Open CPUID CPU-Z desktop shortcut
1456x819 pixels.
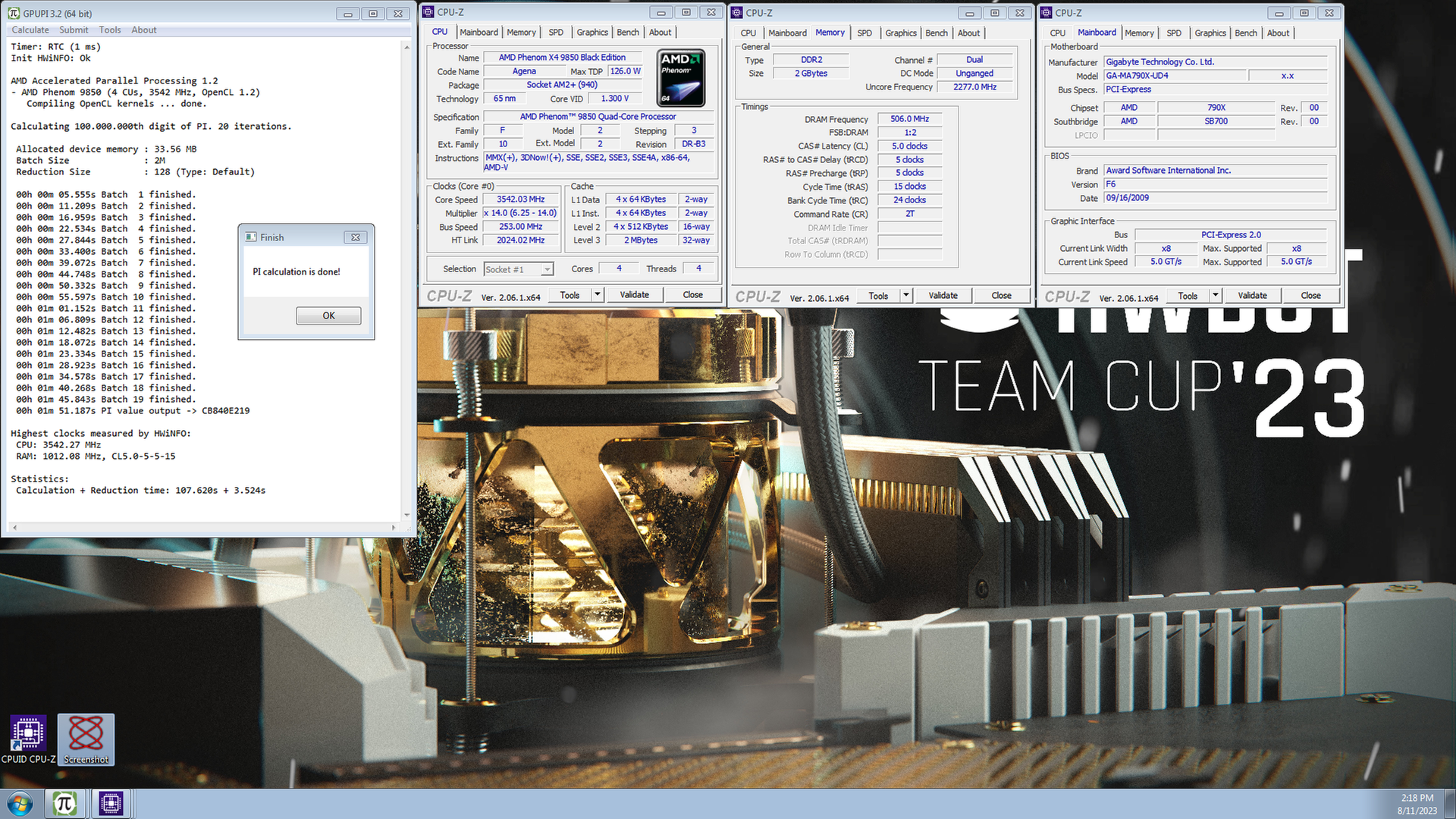(x=28, y=739)
